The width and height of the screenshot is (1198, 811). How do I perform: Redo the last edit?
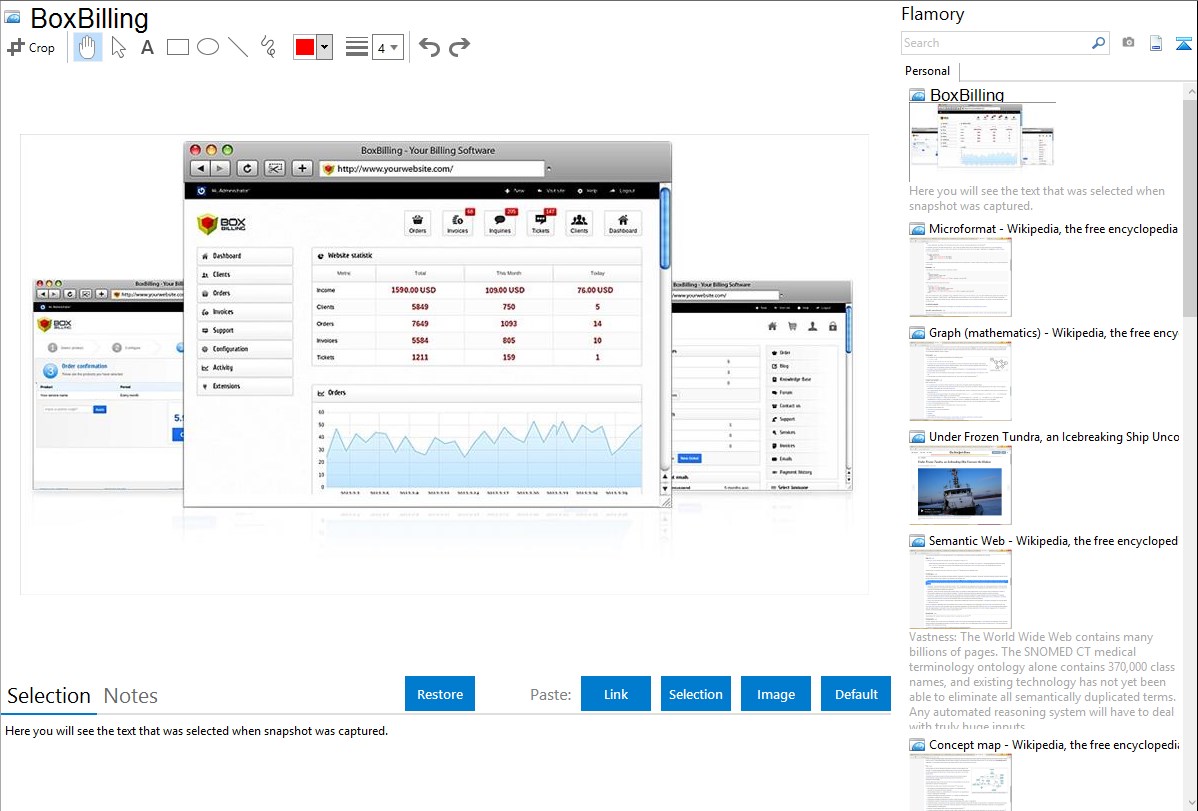click(x=459, y=47)
